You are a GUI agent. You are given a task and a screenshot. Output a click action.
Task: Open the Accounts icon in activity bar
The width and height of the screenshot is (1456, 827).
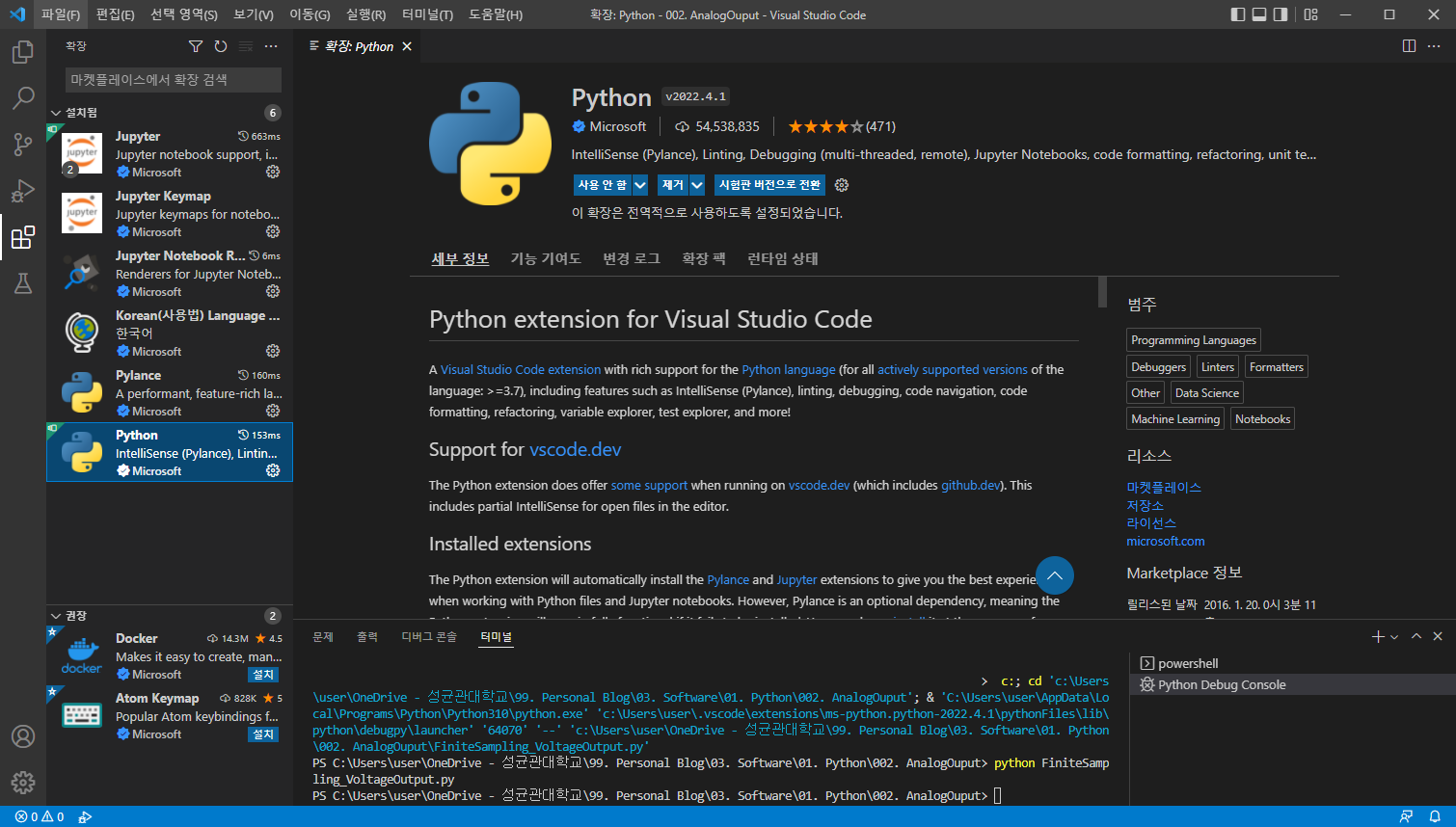point(23,736)
